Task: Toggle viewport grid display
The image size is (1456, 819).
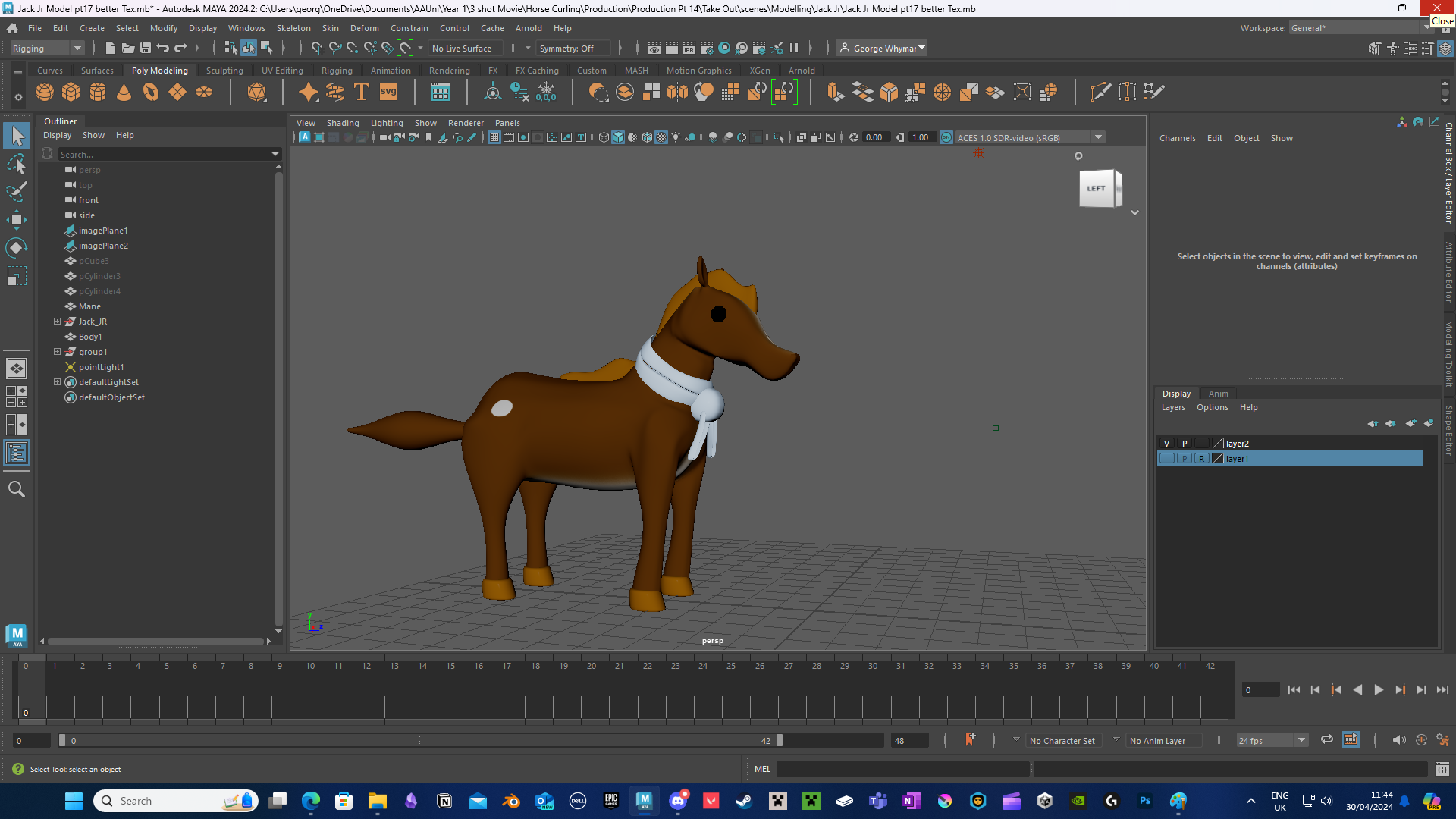Action: [494, 137]
